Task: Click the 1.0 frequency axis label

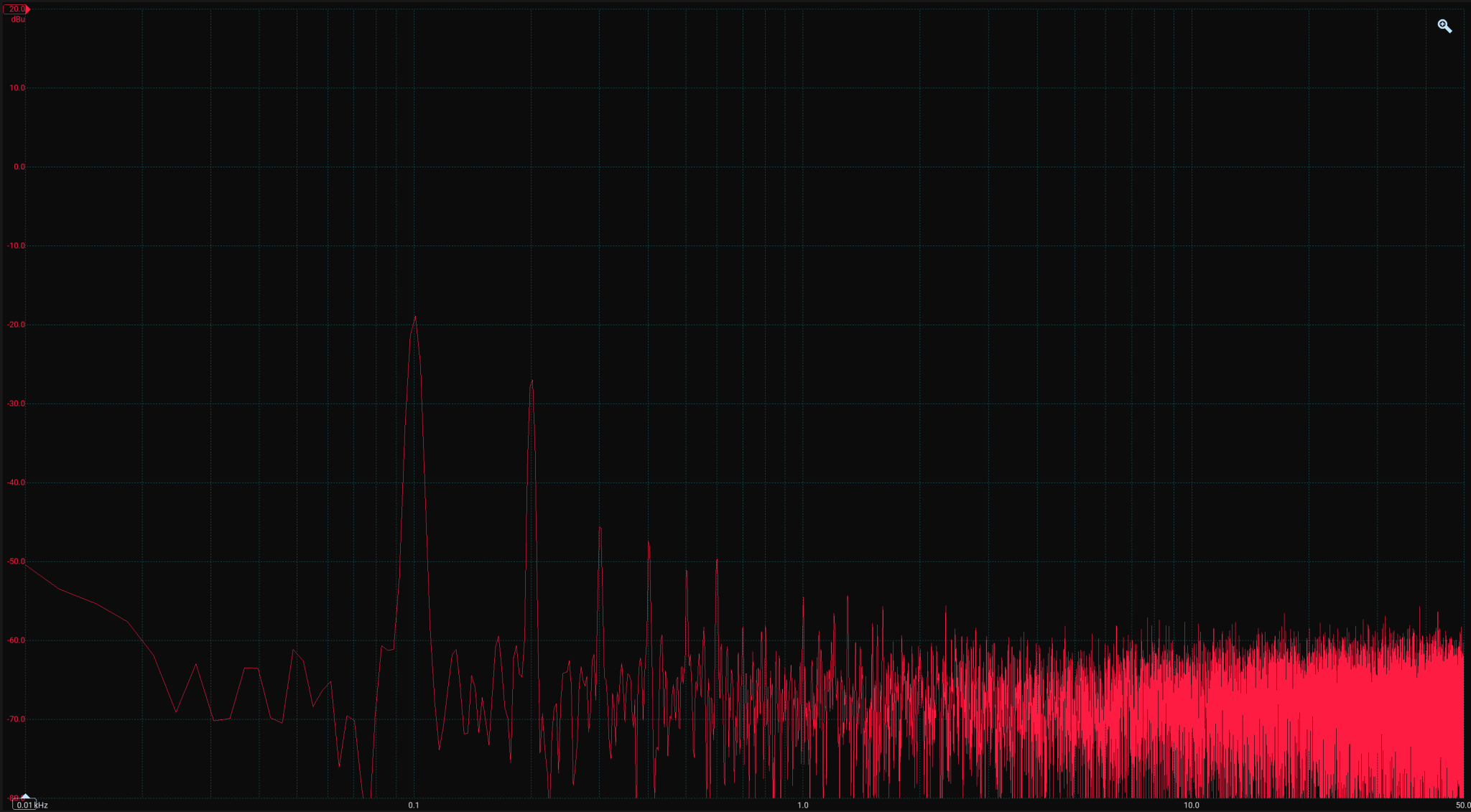Action: pos(803,805)
